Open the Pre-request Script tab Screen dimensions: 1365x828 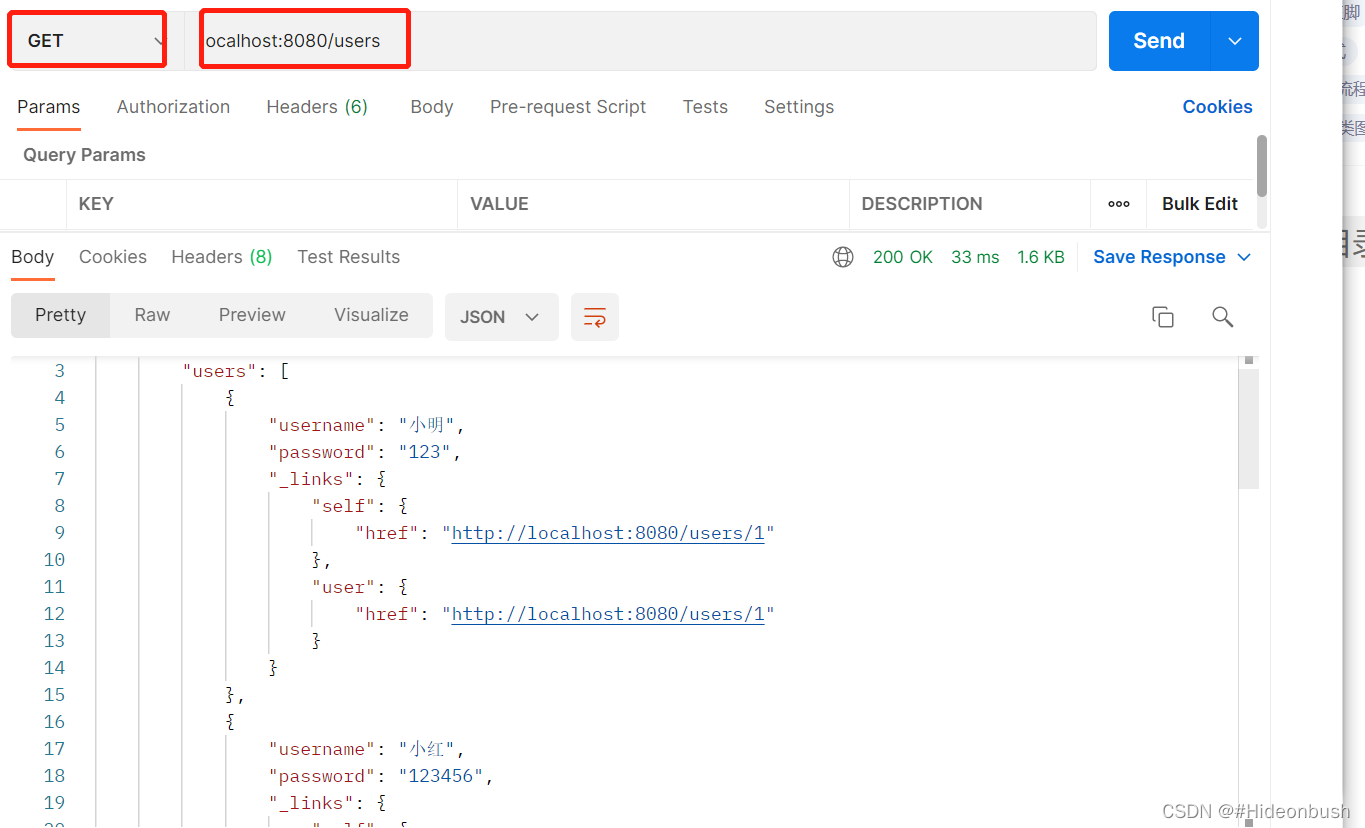[568, 107]
